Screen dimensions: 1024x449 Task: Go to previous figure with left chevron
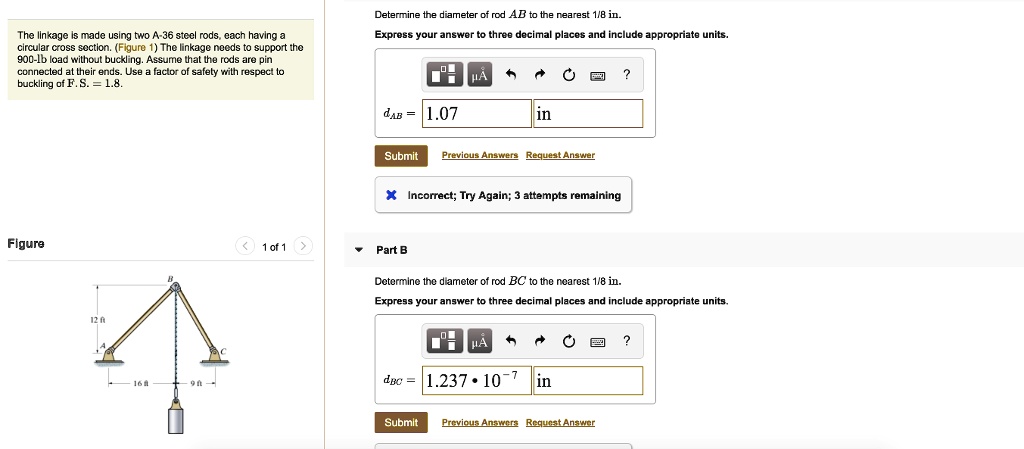pos(245,246)
